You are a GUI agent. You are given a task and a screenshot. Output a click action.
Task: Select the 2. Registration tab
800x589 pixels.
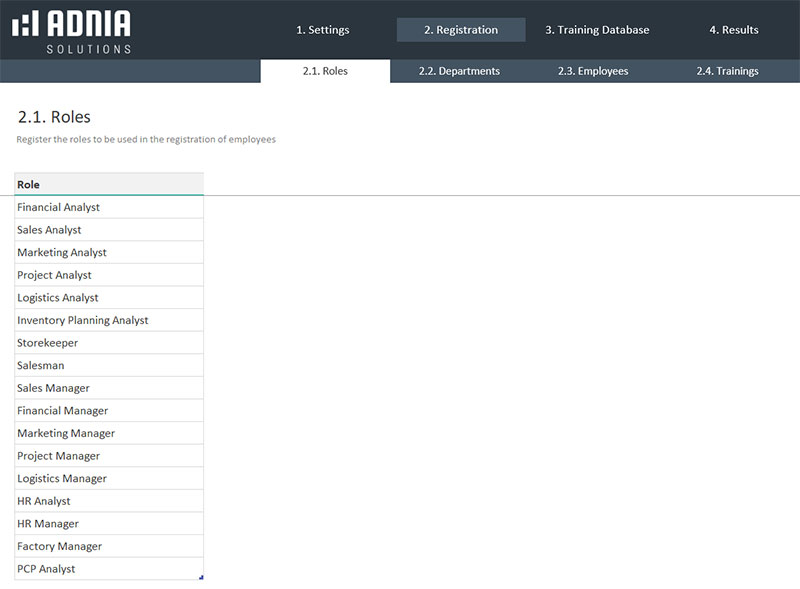click(x=460, y=30)
